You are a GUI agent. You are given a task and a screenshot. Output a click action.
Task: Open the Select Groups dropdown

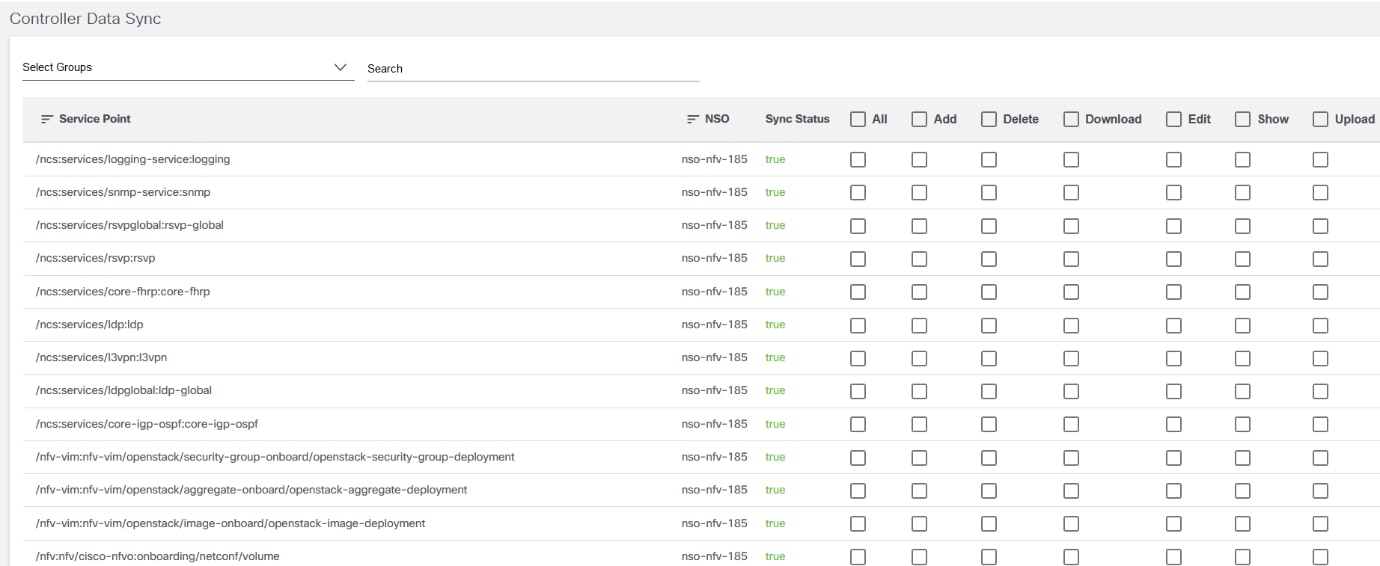point(186,68)
